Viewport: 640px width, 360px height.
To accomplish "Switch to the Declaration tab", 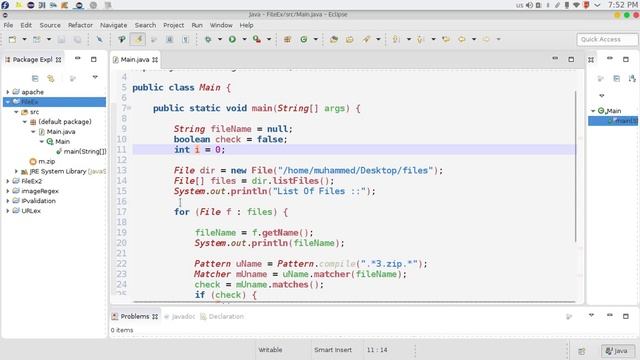I will [222, 316].
